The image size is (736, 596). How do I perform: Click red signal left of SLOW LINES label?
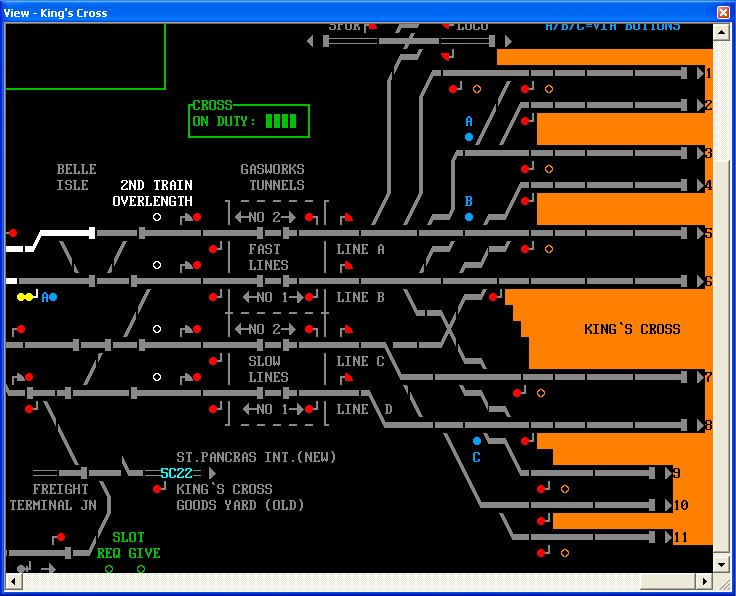tap(213, 361)
